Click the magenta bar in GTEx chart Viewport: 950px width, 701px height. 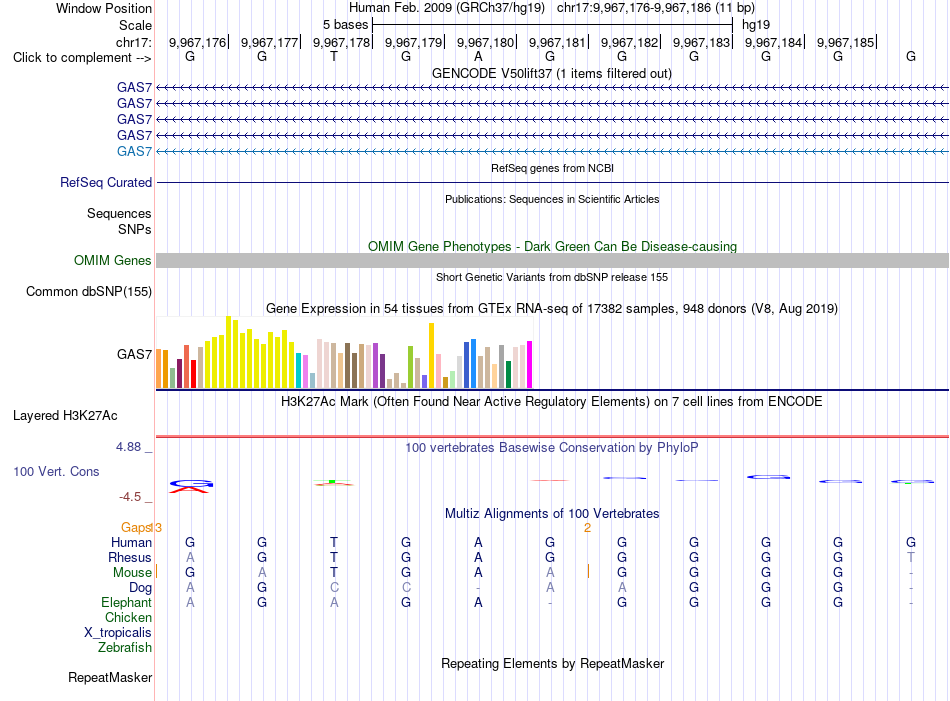pos(530,365)
